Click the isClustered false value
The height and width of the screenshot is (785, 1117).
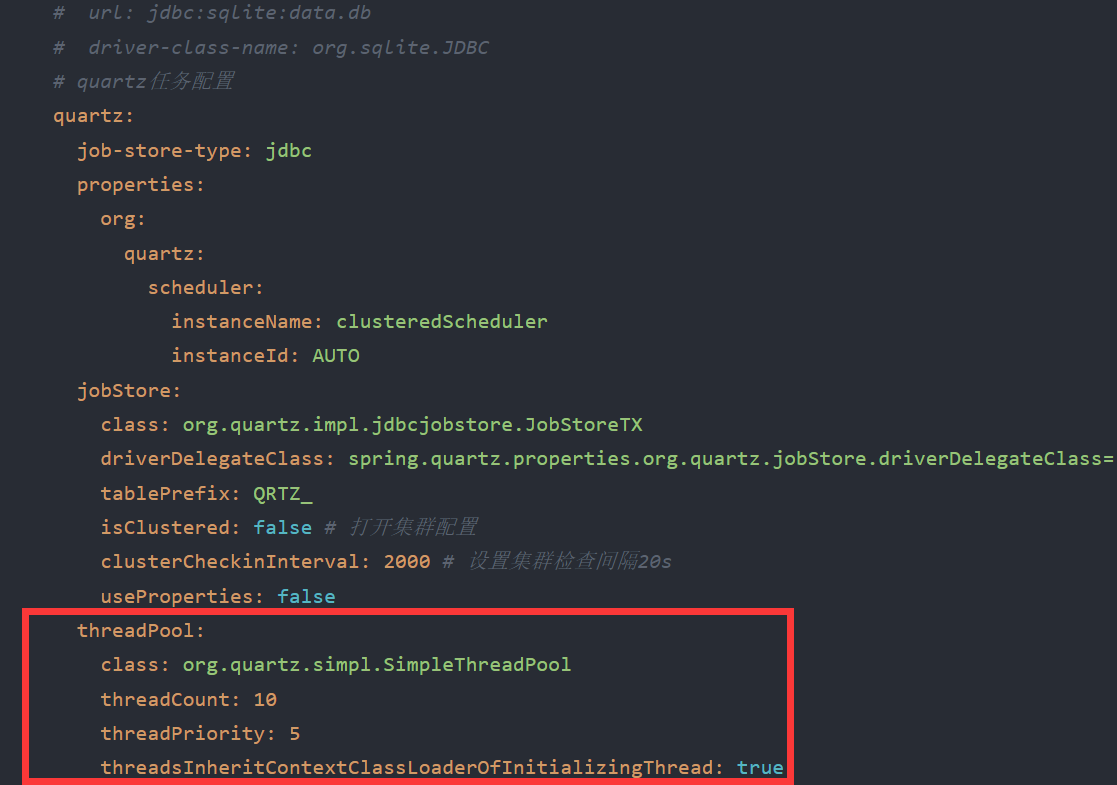(x=282, y=528)
